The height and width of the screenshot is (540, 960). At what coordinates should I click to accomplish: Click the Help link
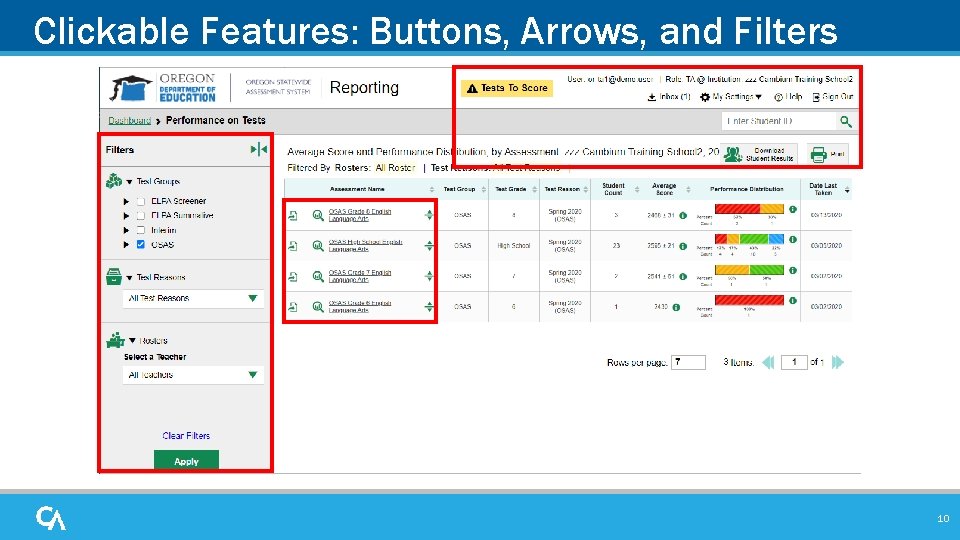pos(788,97)
